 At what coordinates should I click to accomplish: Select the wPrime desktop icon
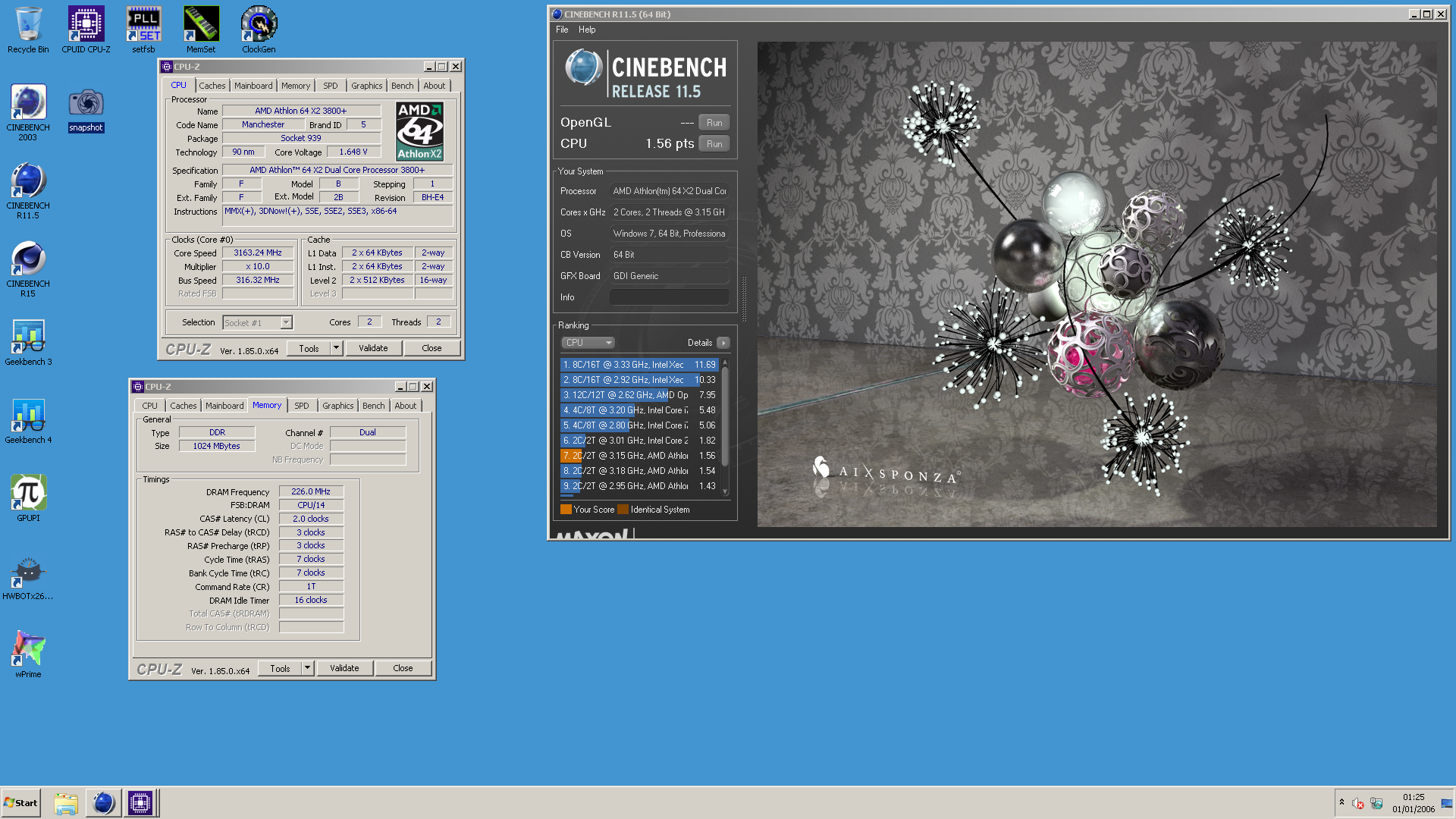tap(28, 654)
